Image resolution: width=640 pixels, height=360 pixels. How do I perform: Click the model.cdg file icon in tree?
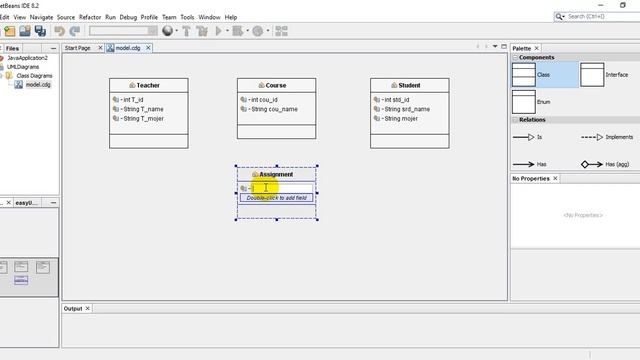[x=18, y=84]
